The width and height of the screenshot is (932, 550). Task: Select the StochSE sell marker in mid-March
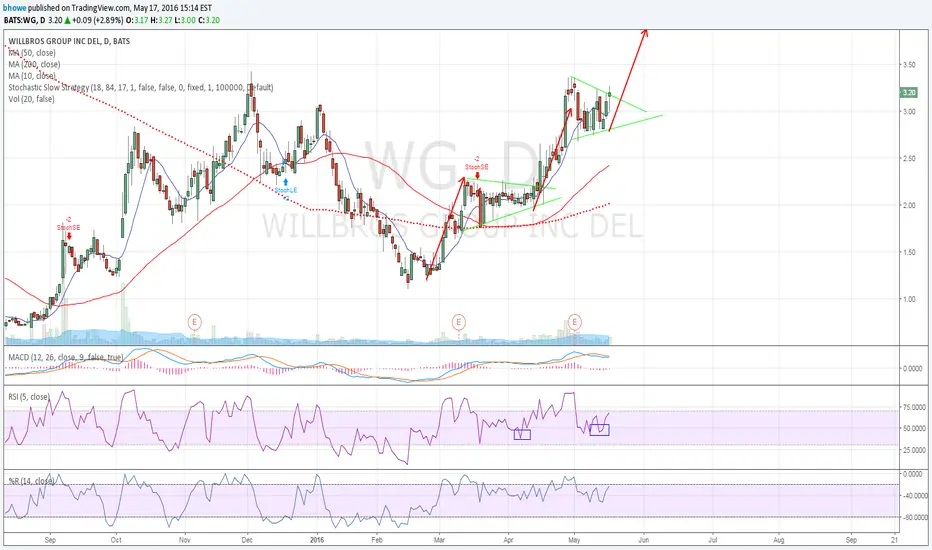click(x=477, y=167)
